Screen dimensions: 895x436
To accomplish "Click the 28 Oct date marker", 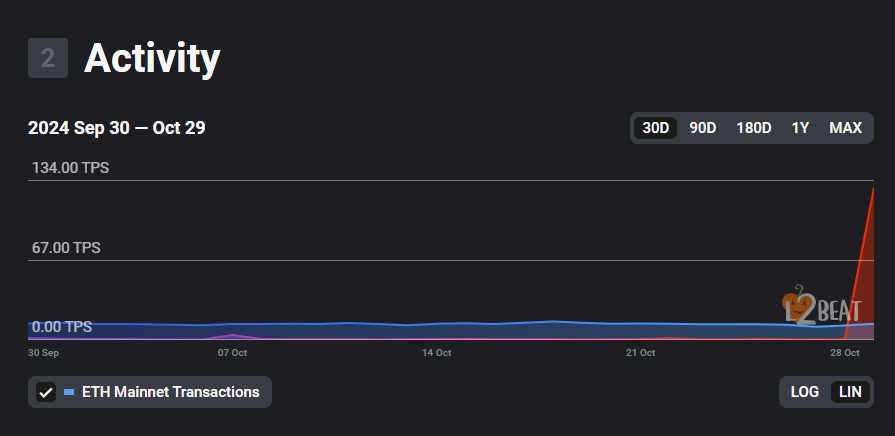I will tap(845, 353).
